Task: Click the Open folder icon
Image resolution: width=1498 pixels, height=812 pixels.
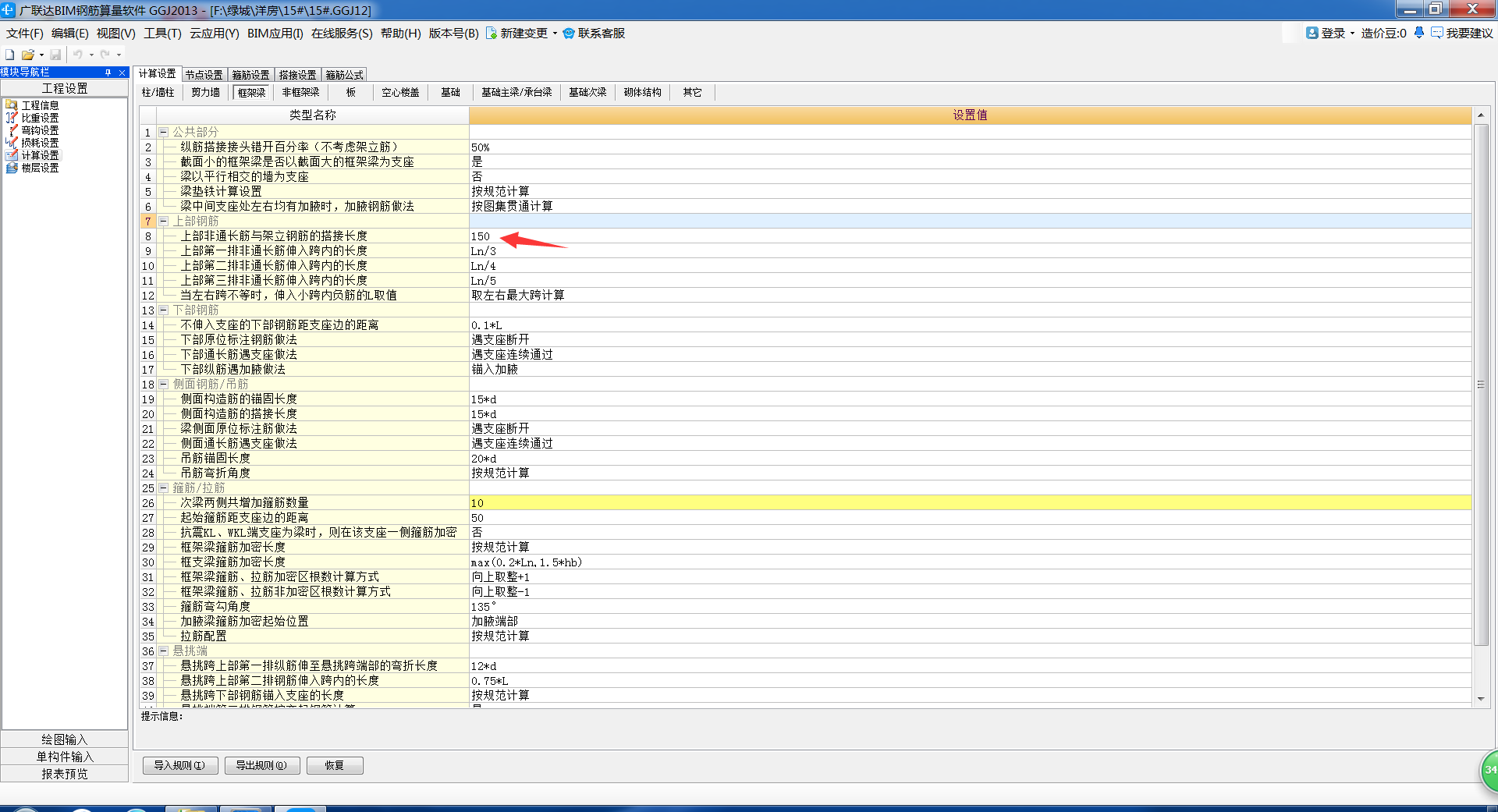Action: pos(28,55)
